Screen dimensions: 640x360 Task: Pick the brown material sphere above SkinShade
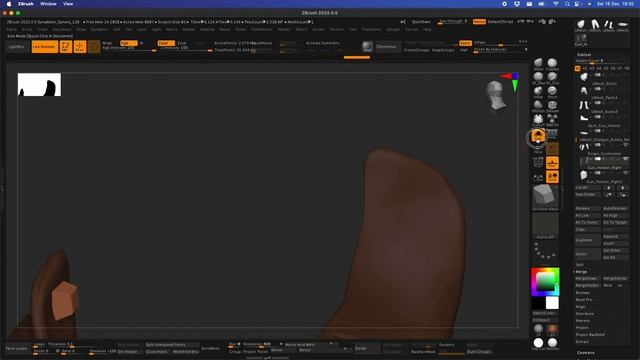[553, 329]
